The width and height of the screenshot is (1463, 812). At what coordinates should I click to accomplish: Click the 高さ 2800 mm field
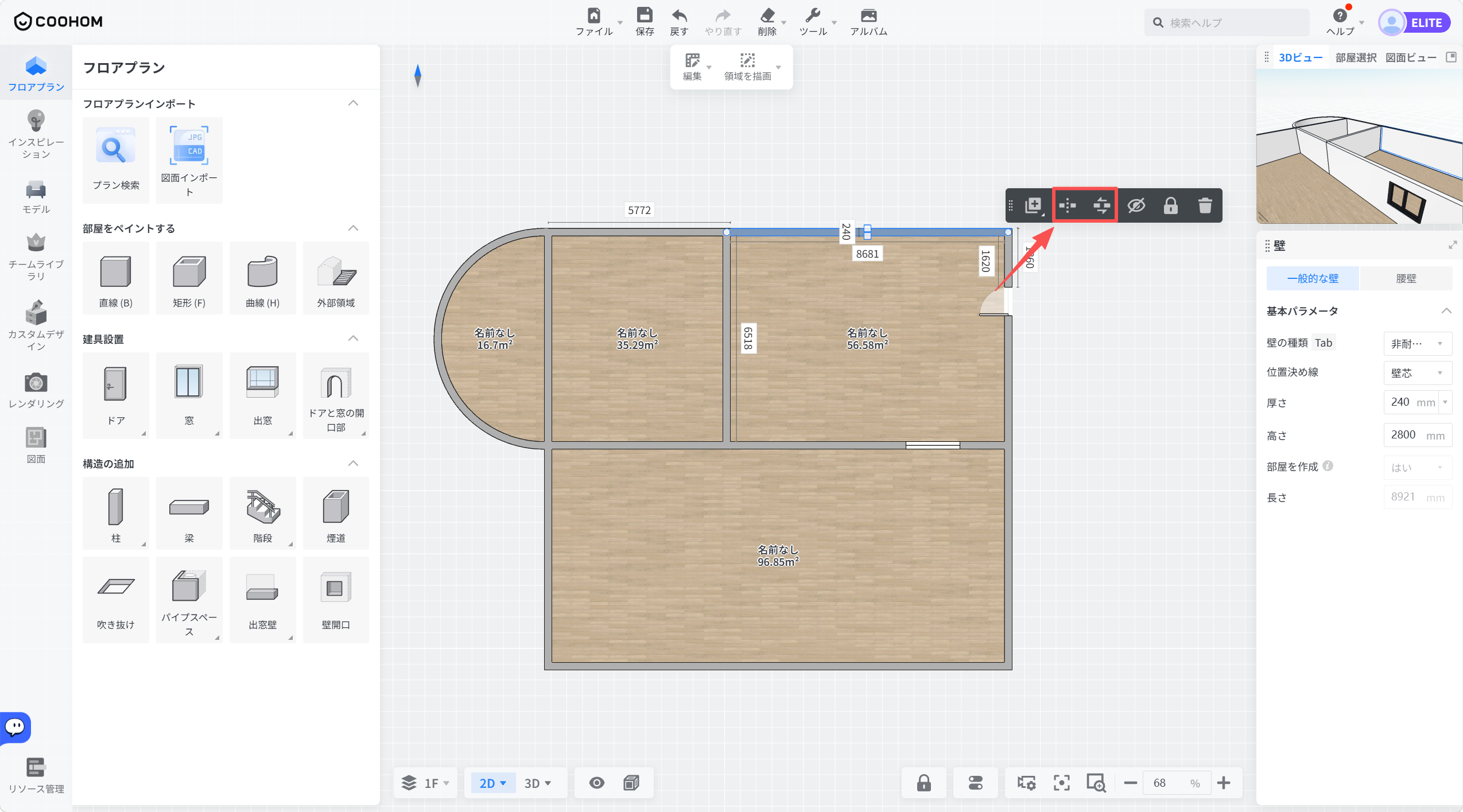pyautogui.click(x=1418, y=435)
